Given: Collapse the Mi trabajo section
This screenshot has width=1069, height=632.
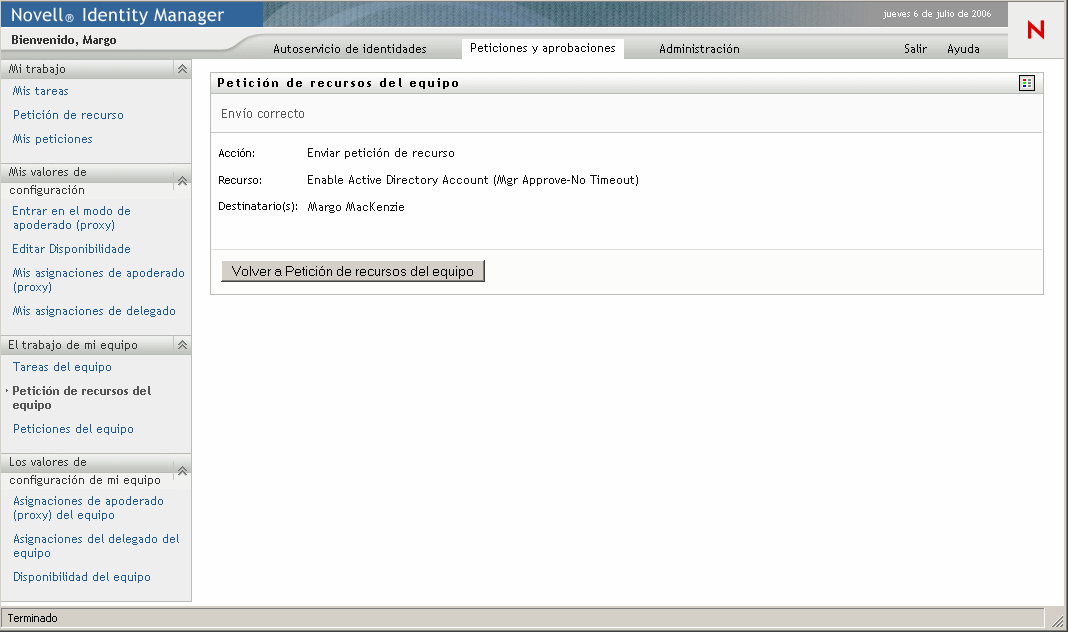Looking at the screenshot, I should 182,69.
